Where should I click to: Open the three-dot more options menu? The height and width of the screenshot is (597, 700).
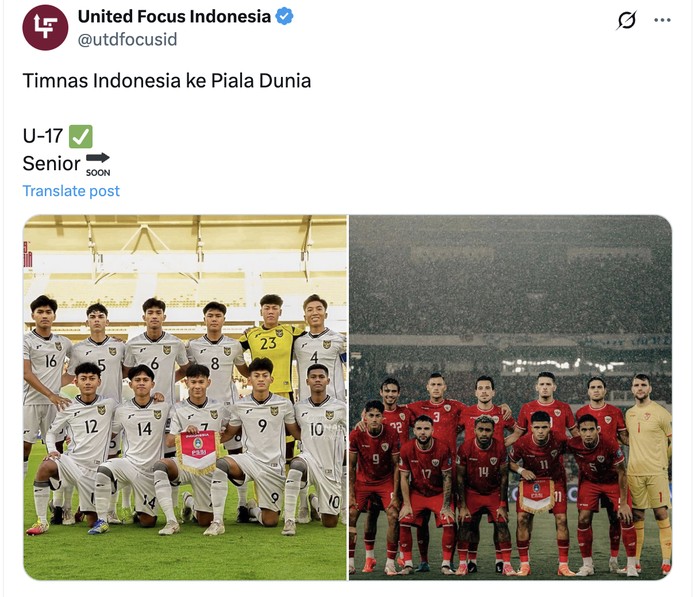tap(662, 20)
